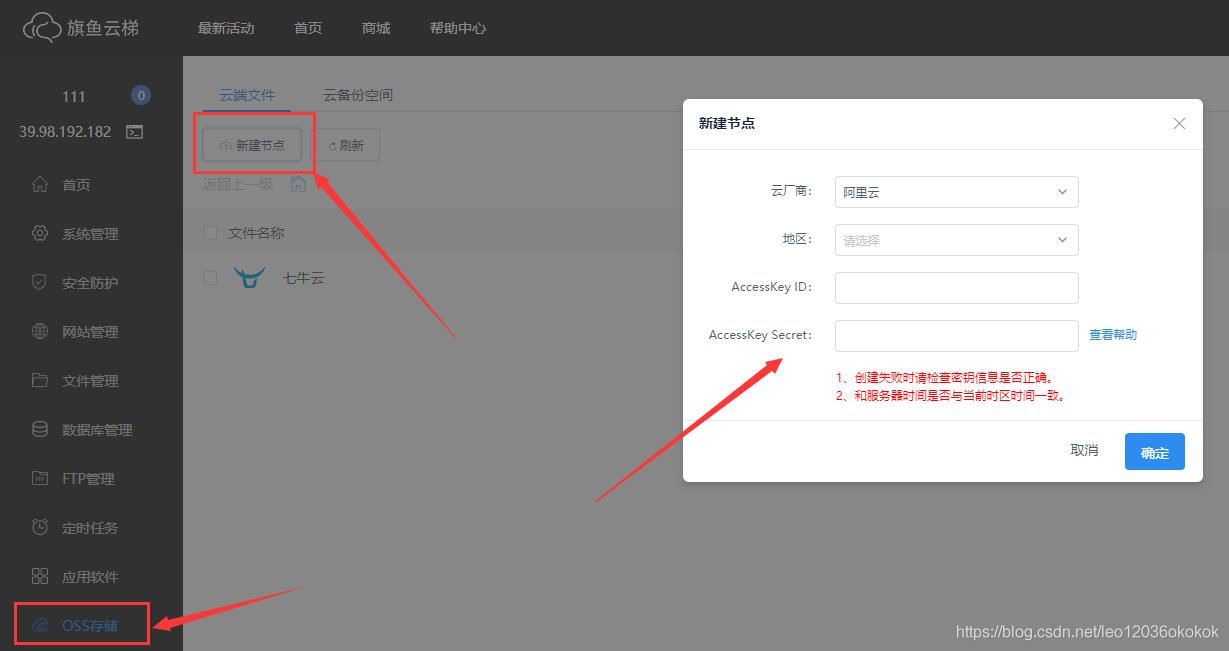The image size is (1229, 651).
Task: Open 网站管理 label in the sidebar
Action: tap(90, 332)
